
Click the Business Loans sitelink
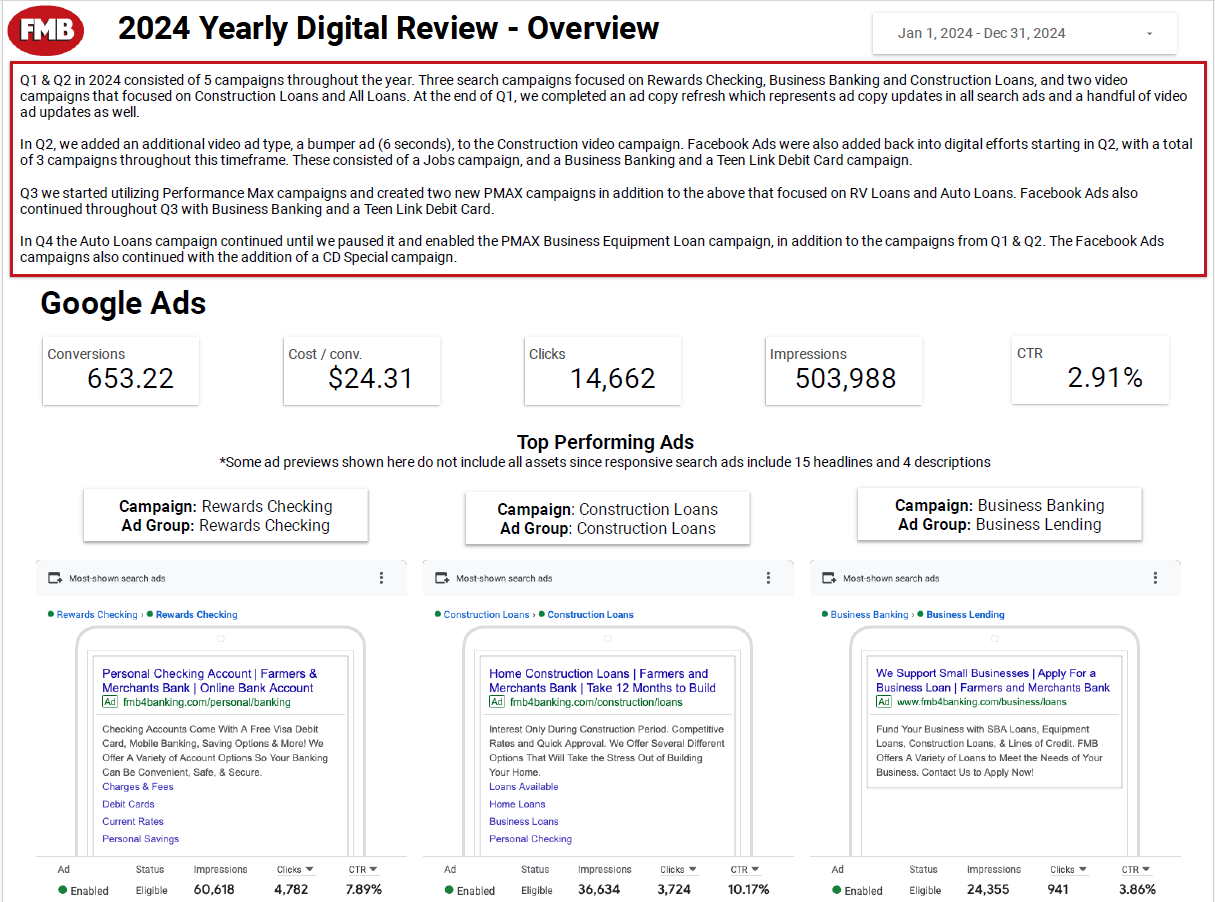point(524,822)
